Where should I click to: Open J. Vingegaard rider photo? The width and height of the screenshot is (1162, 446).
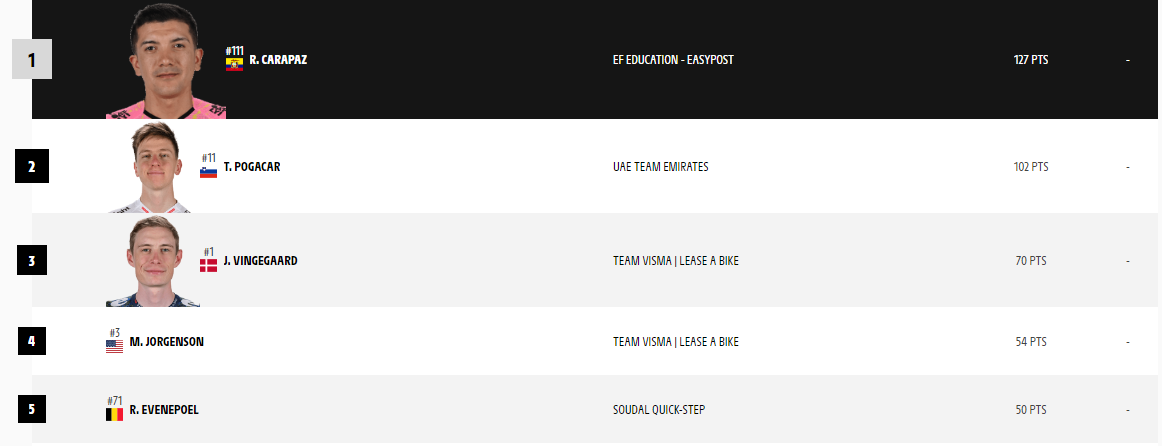tap(154, 260)
